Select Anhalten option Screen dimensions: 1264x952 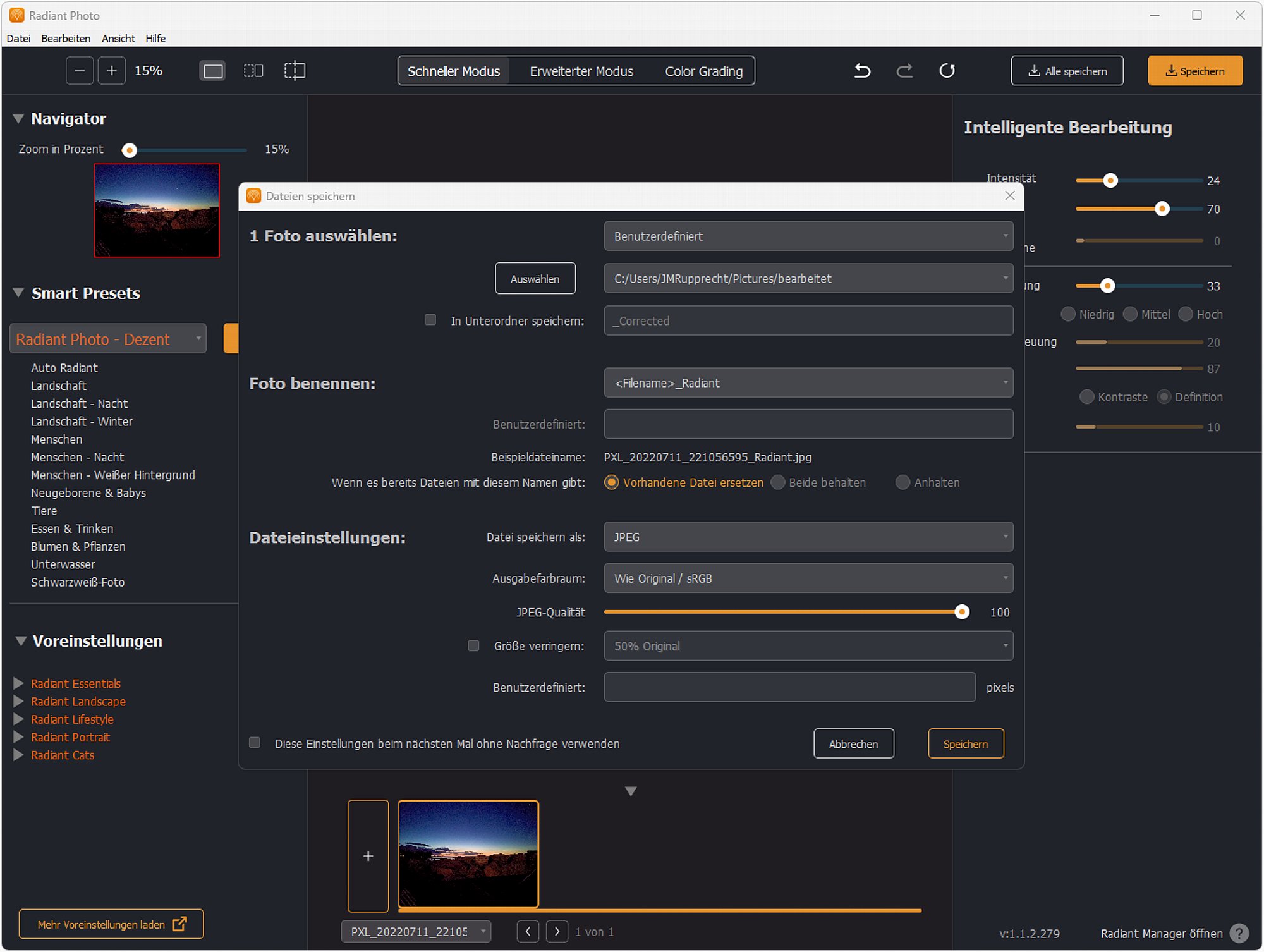(x=903, y=482)
